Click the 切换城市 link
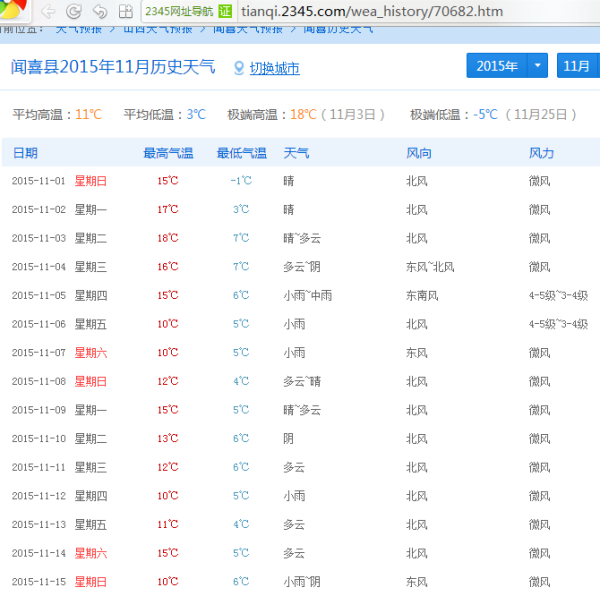Image resolution: width=600 pixels, height=596 pixels. pyautogui.click(x=274, y=69)
